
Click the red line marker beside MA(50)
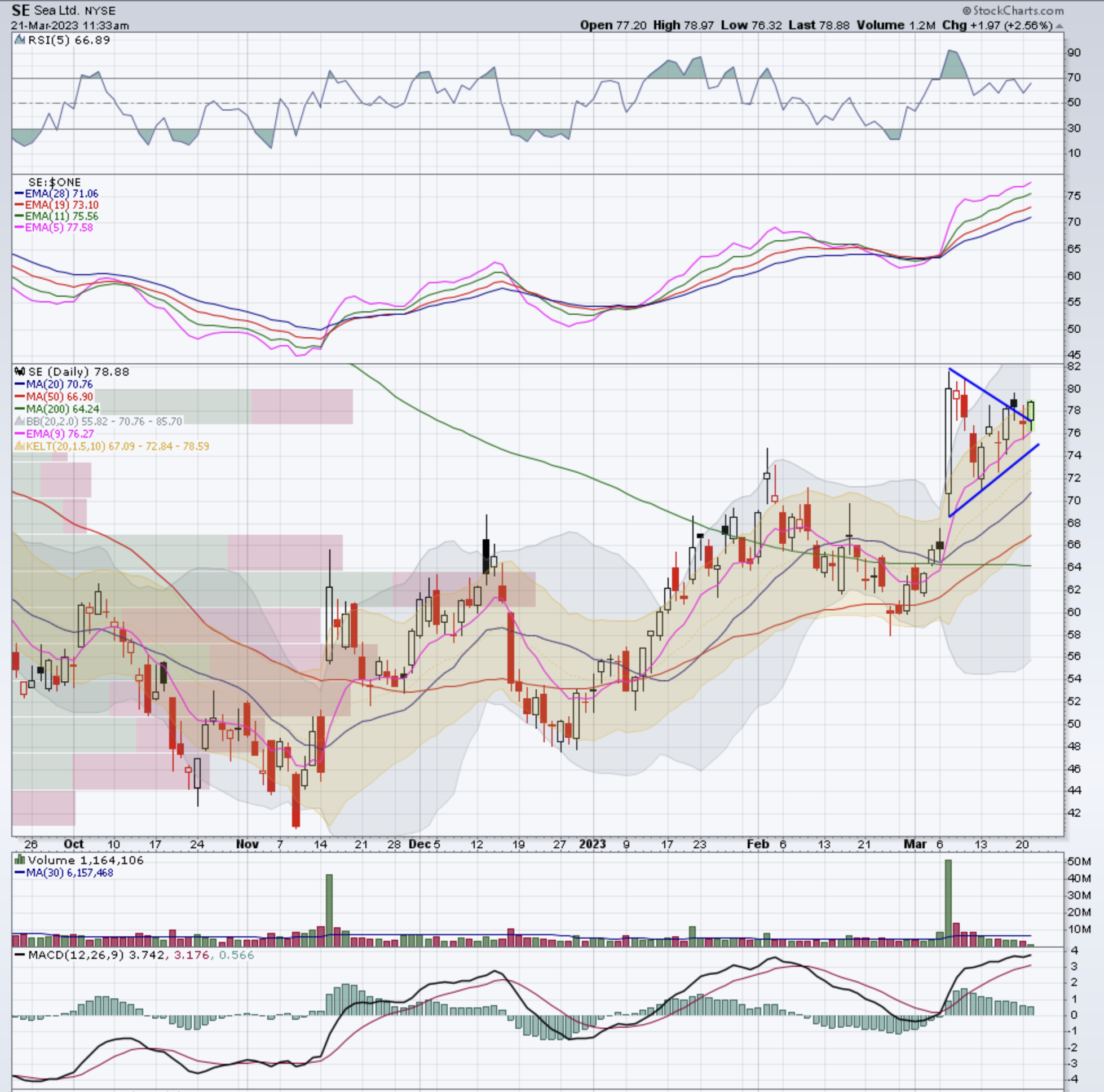click(19, 397)
